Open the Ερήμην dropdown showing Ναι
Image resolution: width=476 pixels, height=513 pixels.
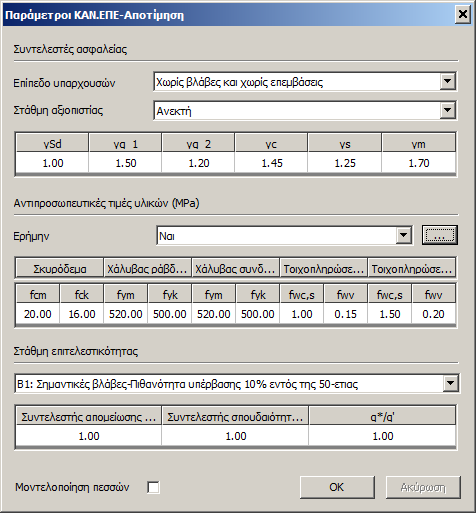point(284,236)
